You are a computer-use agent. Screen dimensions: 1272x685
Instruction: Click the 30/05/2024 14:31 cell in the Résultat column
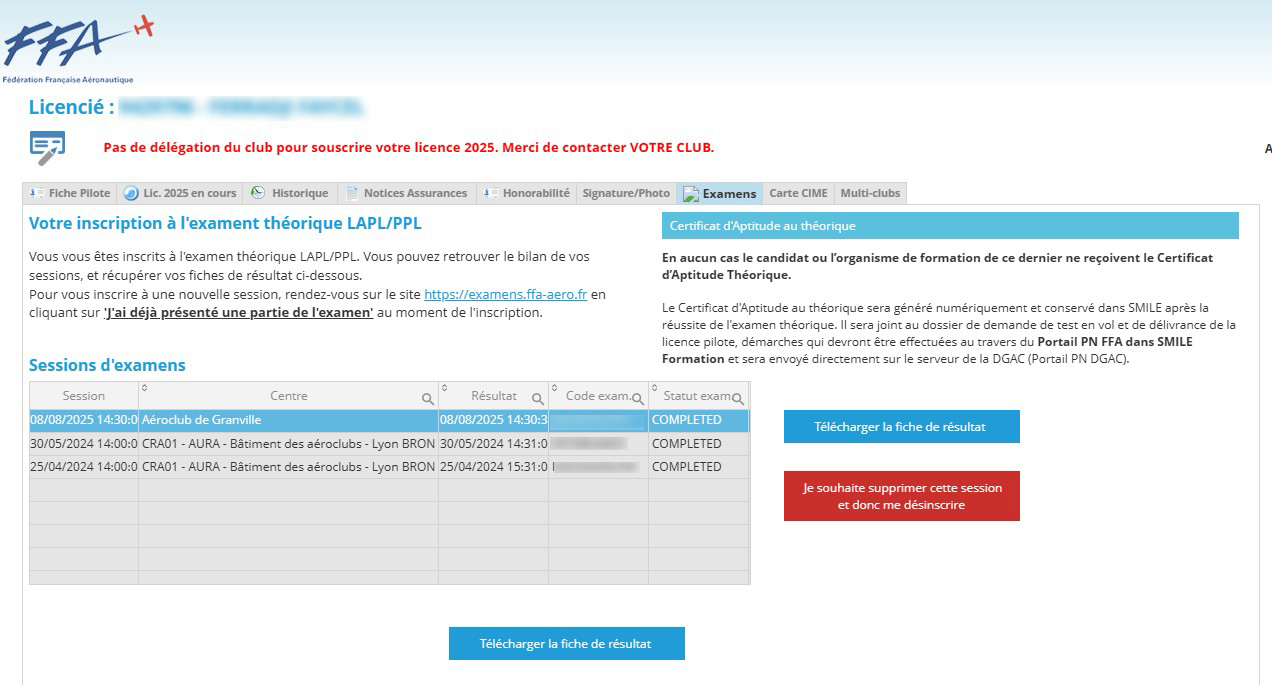[493, 444]
